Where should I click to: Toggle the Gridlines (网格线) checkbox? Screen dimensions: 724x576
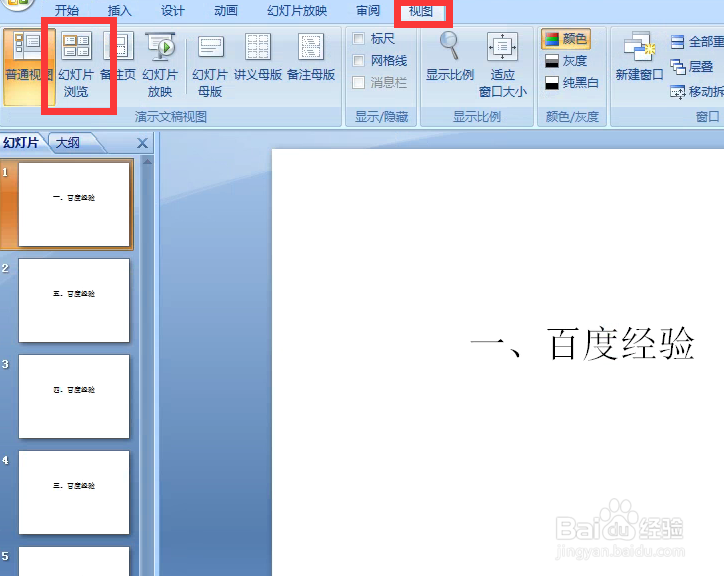359,61
